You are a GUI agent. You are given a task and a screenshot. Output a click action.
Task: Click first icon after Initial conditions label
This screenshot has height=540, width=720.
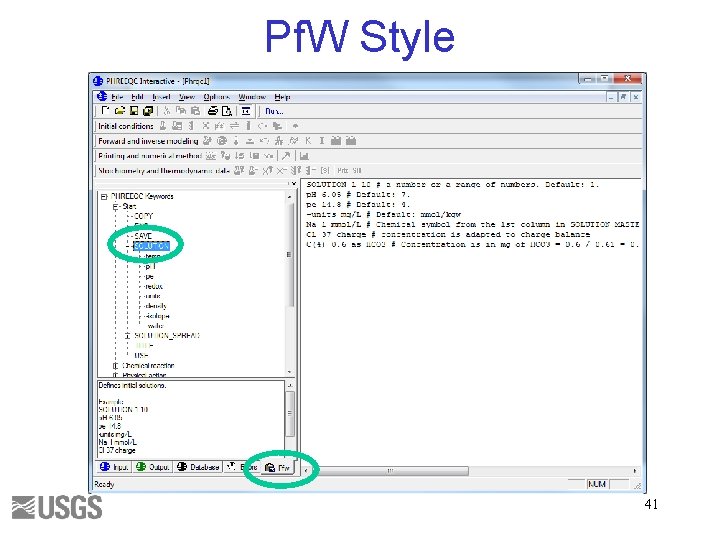coord(163,126)
